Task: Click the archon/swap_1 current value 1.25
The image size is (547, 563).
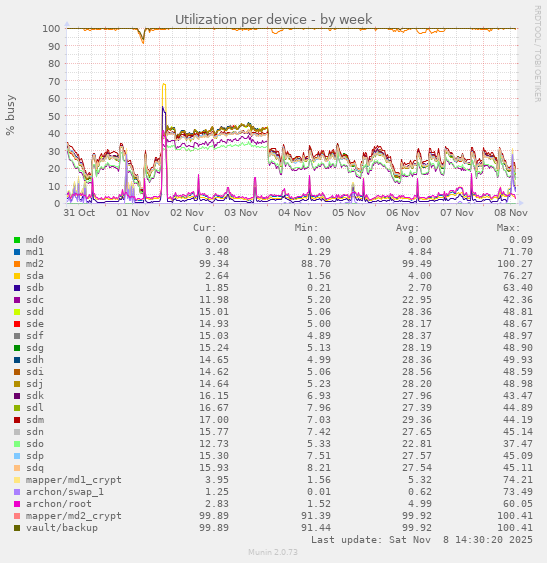Action: pos(217,492)
